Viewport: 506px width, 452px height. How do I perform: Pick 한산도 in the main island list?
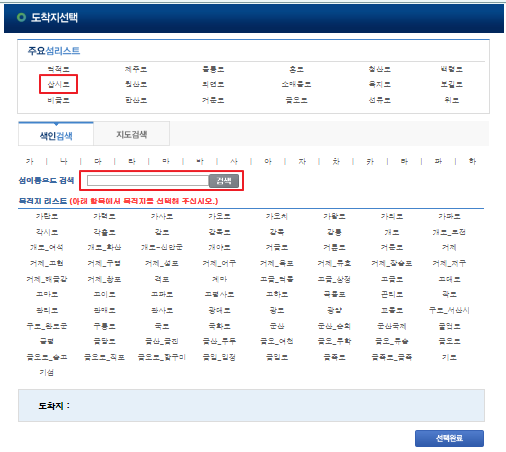pyautogui.click(x=136, y=100)
